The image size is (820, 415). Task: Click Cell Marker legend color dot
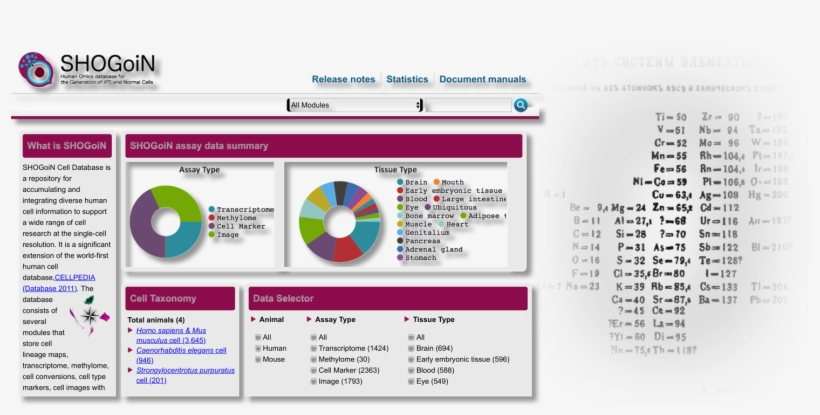pos(212,226)
